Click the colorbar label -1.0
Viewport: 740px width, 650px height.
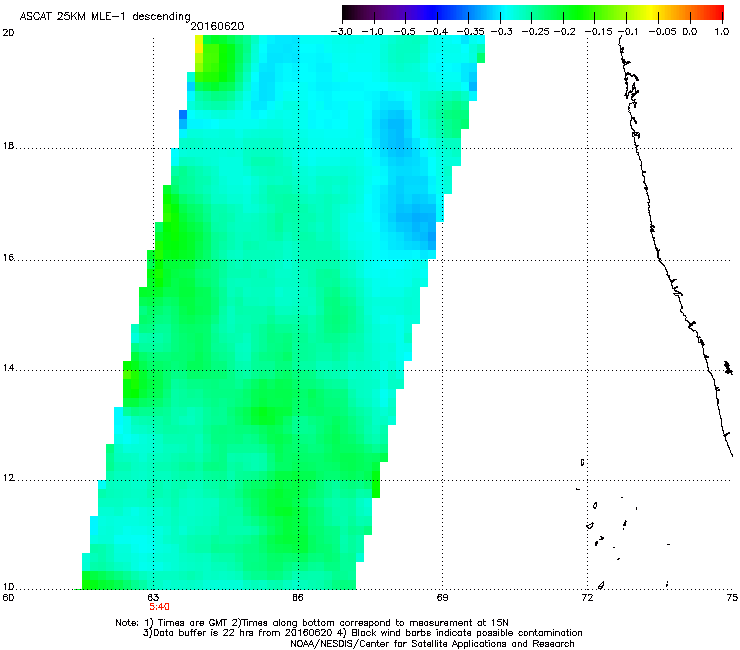pyautogui.click(x=373, y=32)
